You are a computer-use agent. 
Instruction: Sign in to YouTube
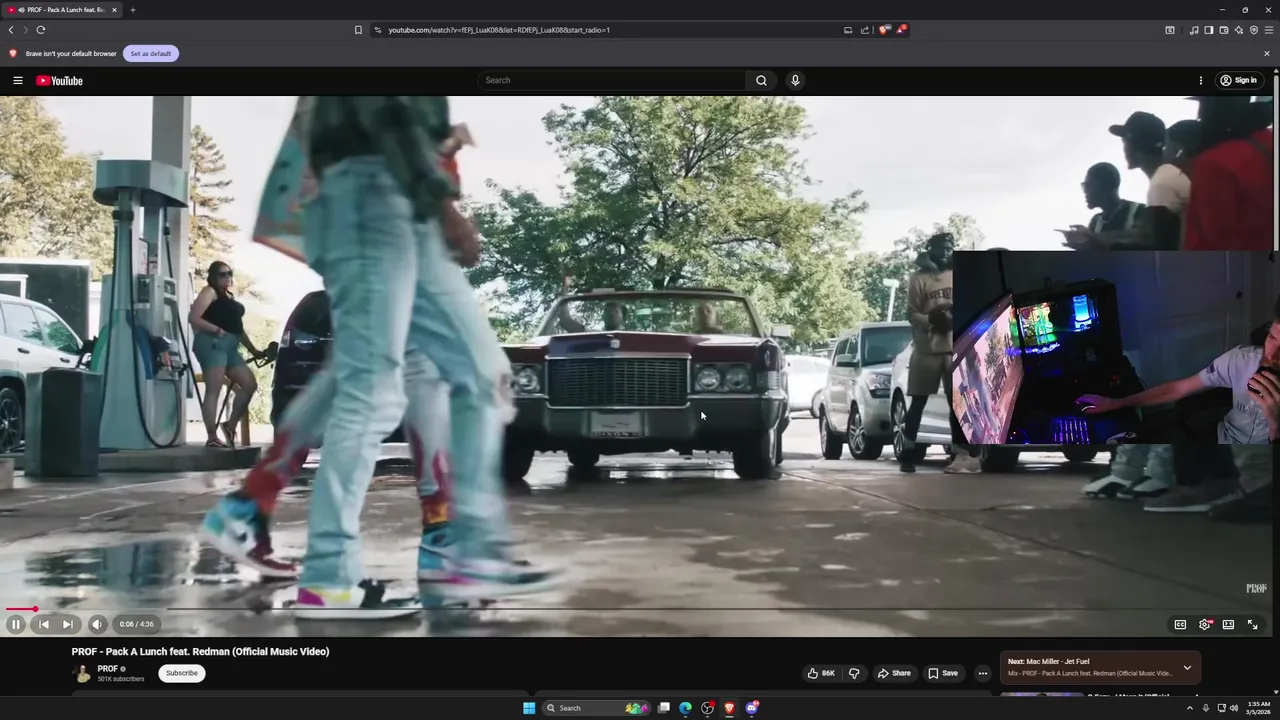[1238, 80]
